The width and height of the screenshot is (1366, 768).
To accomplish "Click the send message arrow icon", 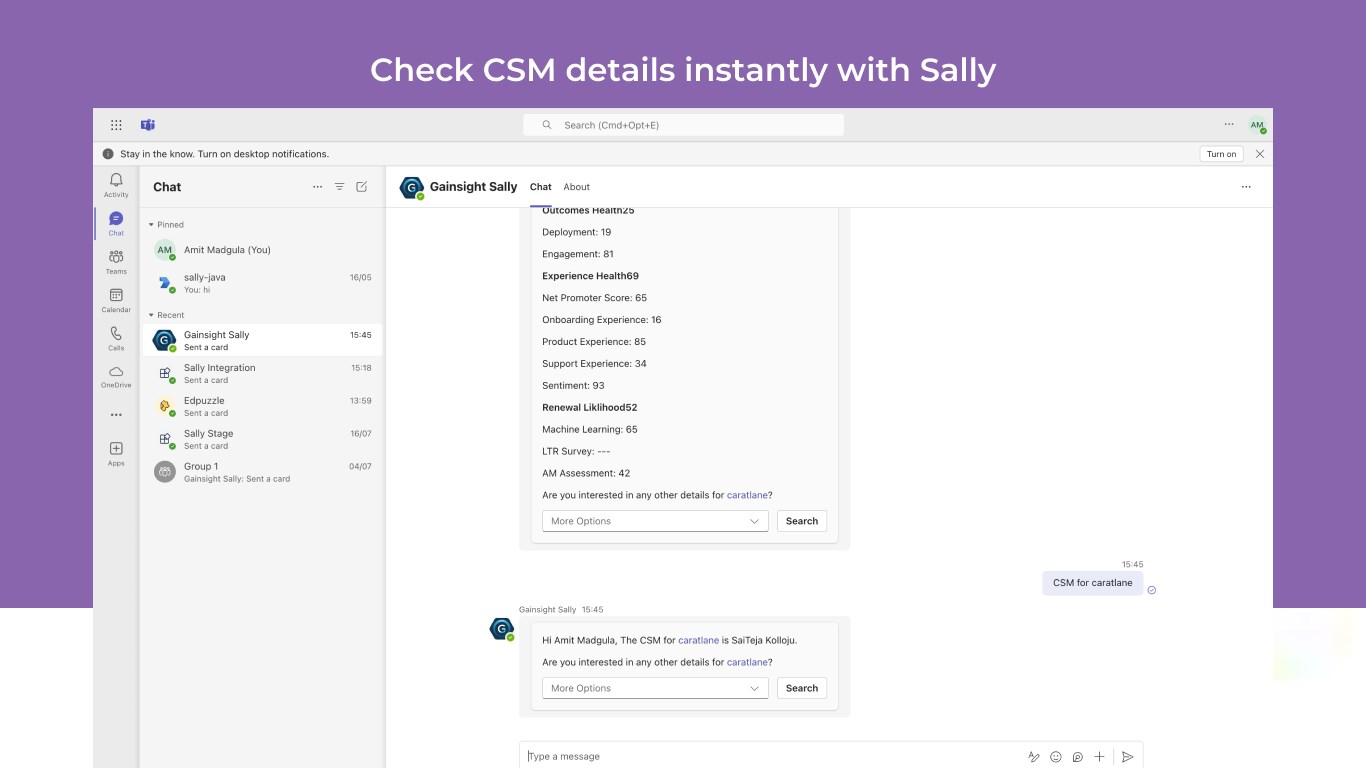I will 1127,757.
